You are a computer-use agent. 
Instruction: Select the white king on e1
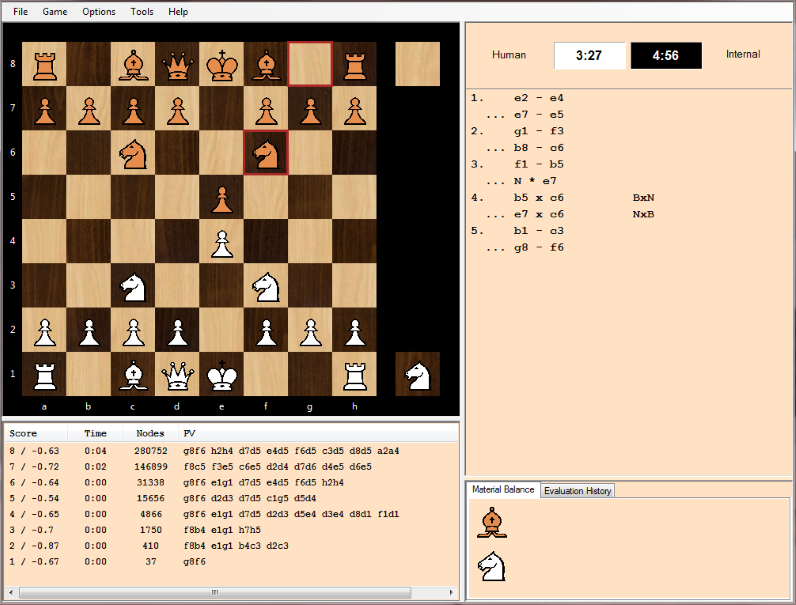click(221, 374)
